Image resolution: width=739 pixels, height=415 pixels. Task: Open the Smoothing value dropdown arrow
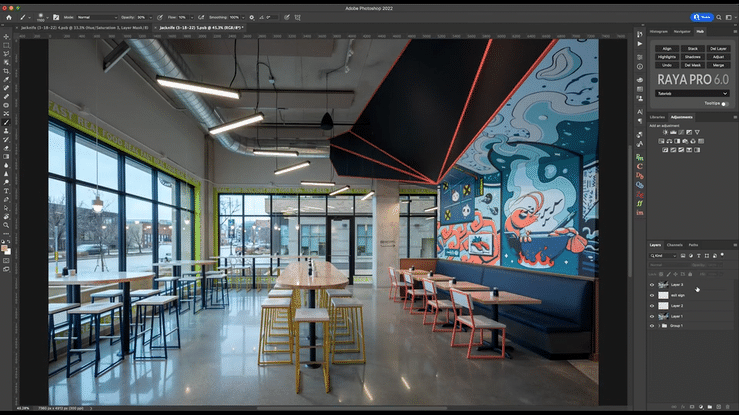(x=243, y=17)
